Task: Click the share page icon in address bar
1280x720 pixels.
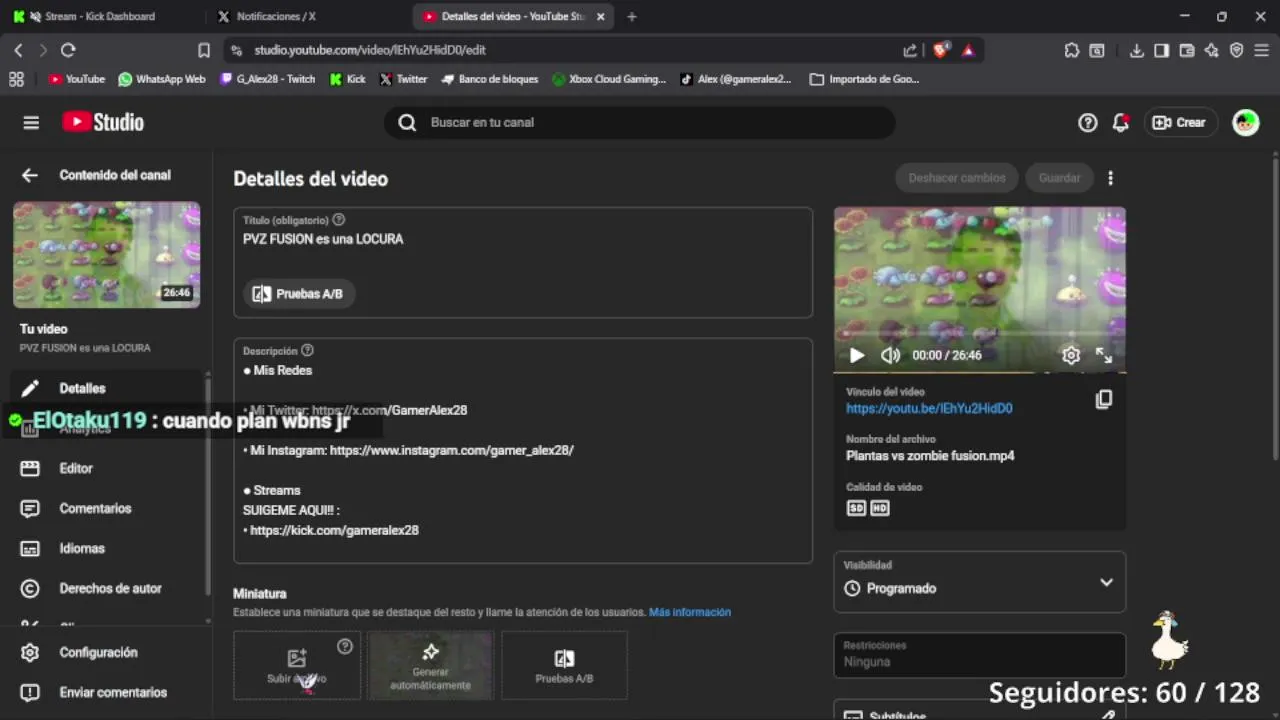Action: [x=910, y=50]
